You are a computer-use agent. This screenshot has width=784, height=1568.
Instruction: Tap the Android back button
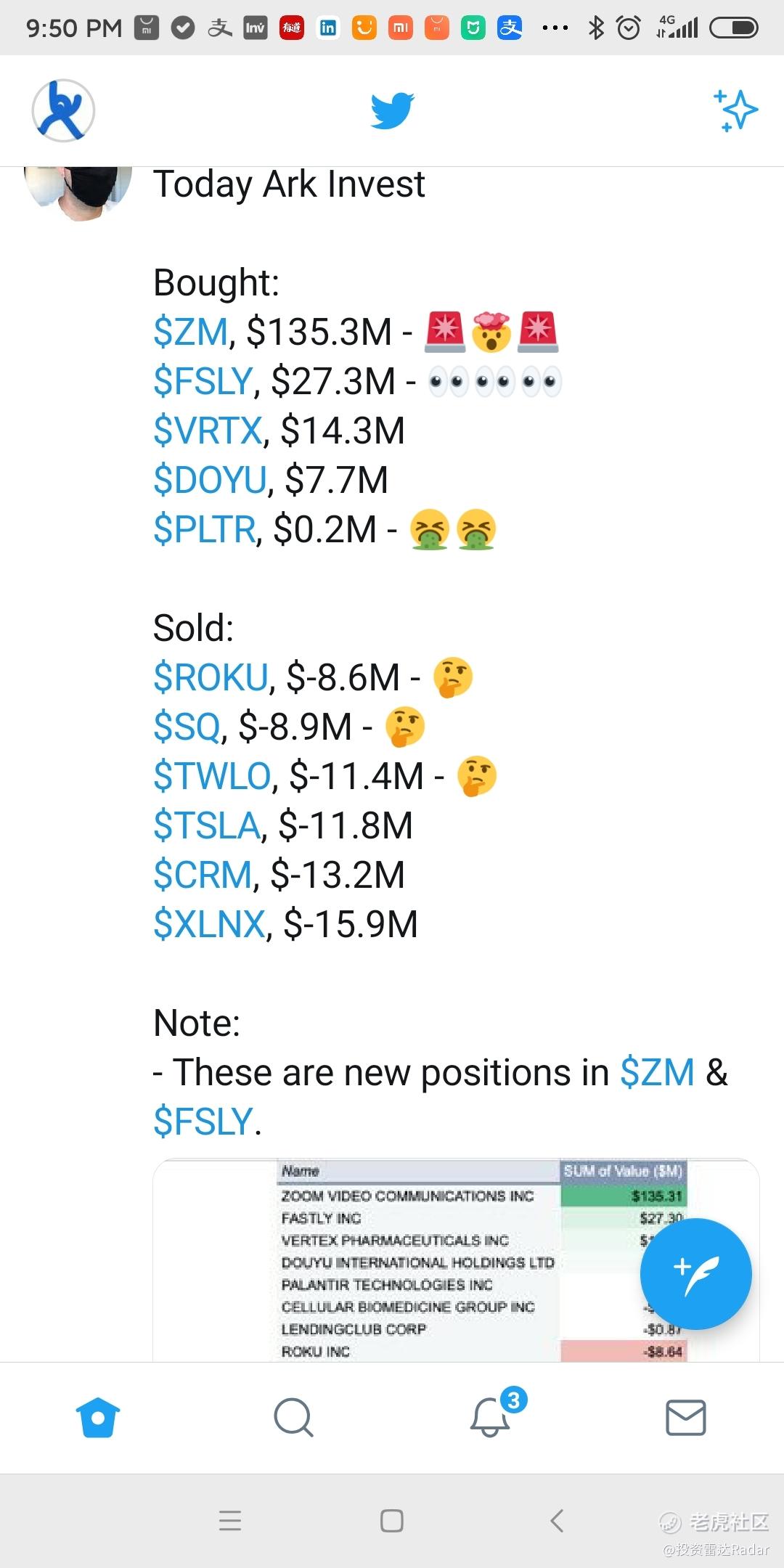click(x=557, y=1520)
